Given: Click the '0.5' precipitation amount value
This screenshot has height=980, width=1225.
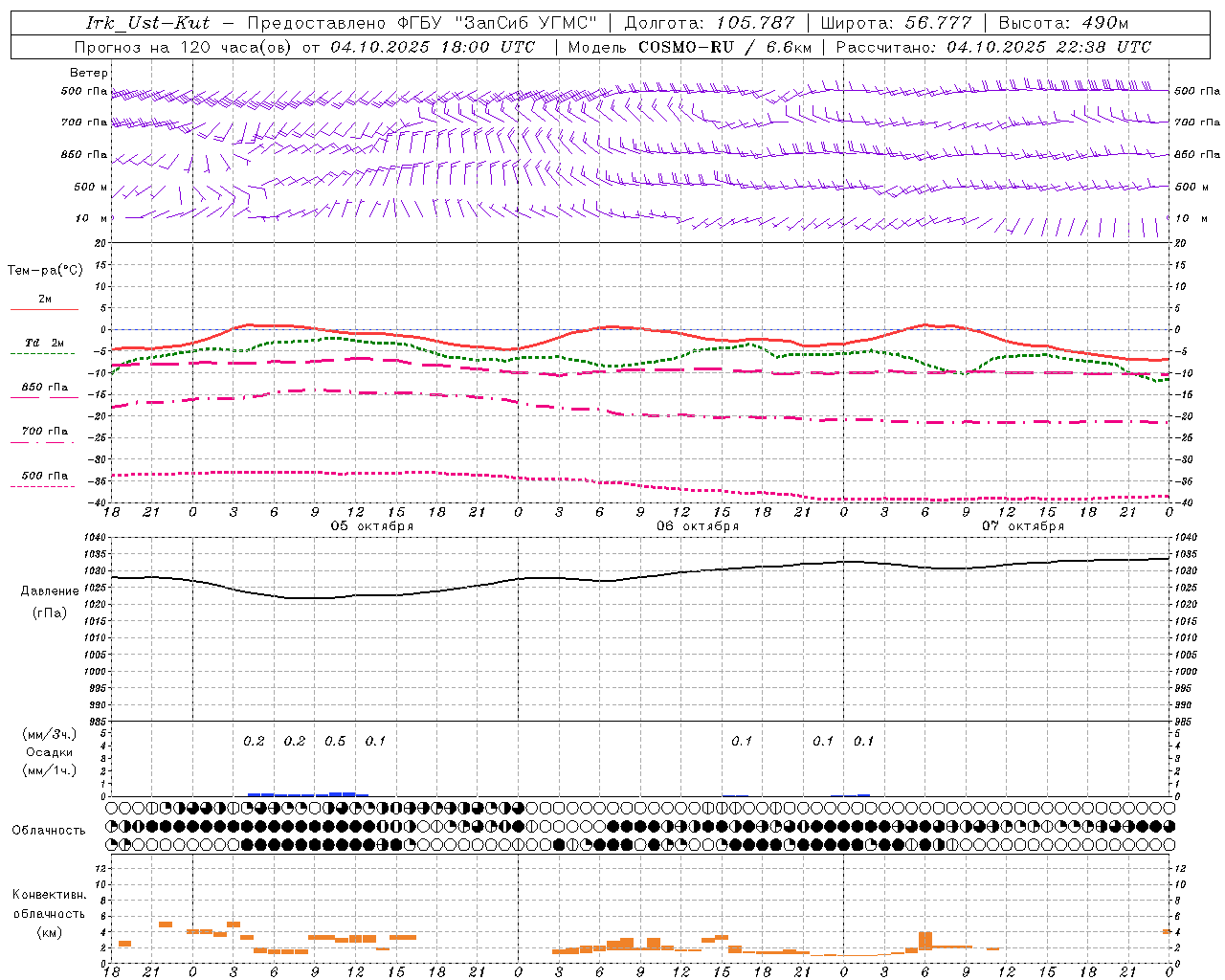Looking at the screenshot, I should click(x=335, y=741).
